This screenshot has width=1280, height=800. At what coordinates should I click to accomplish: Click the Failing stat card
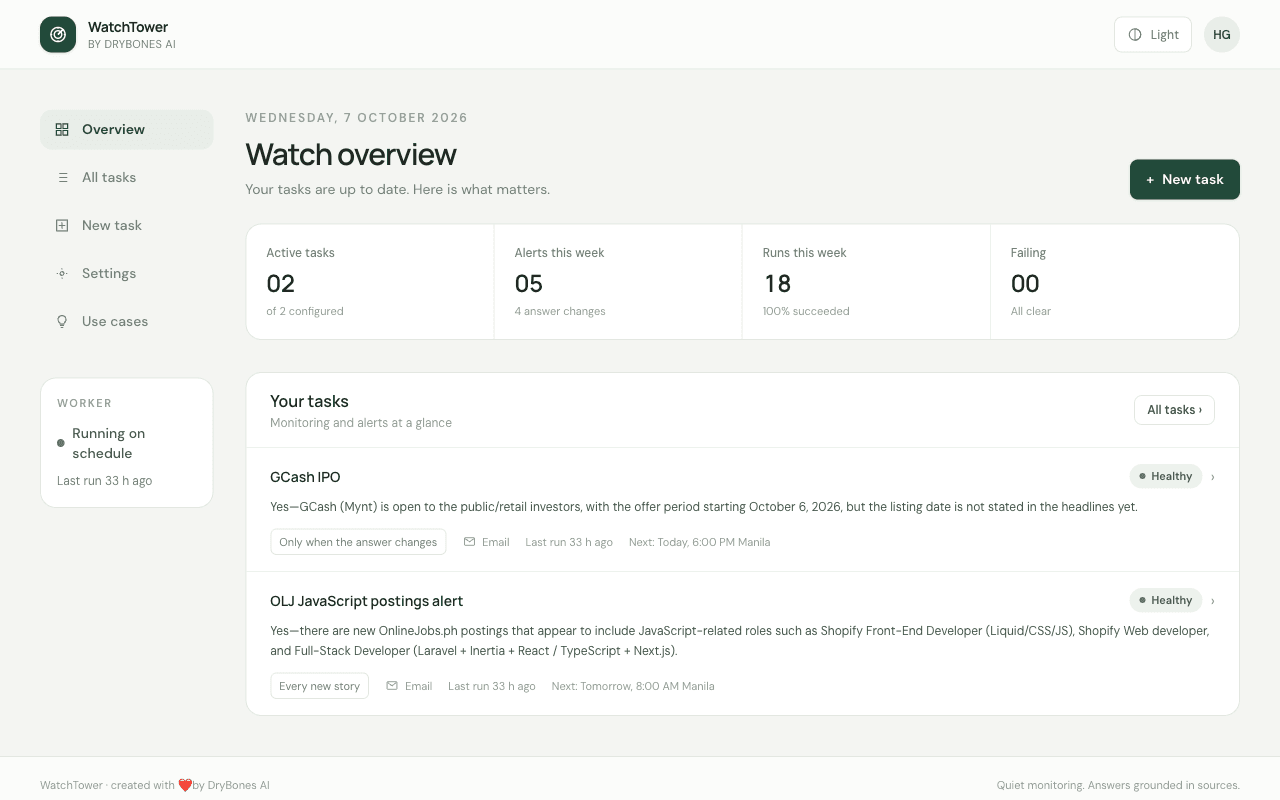click(x=1115, y=282)
